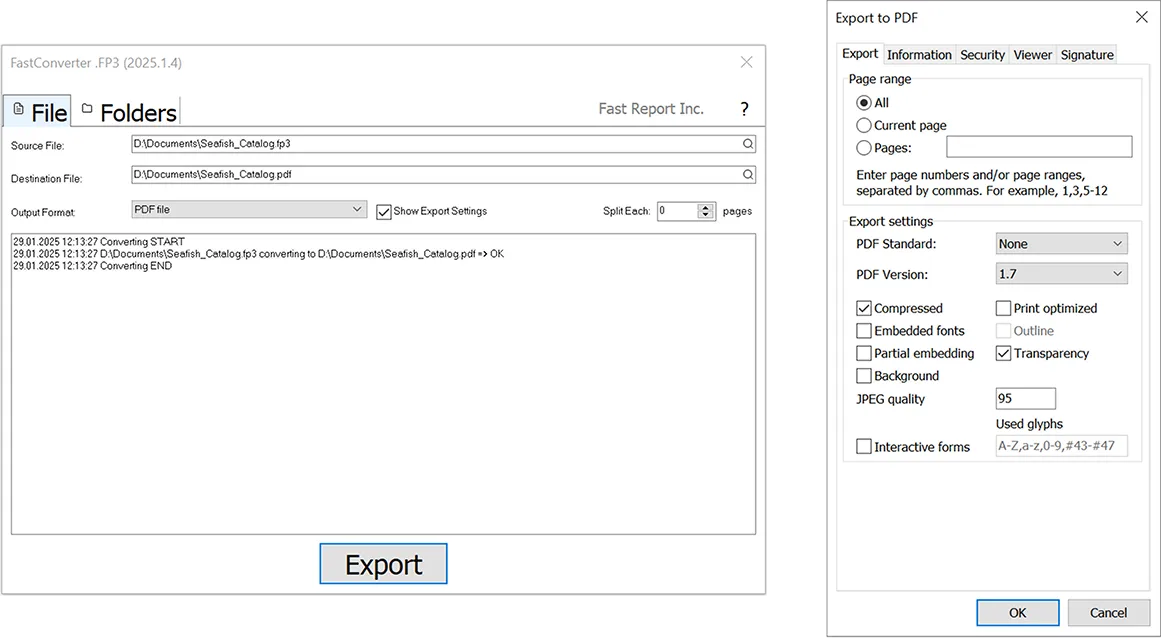Decrease the Split Each pages value
1161x638 pixels.
(706, 215)
